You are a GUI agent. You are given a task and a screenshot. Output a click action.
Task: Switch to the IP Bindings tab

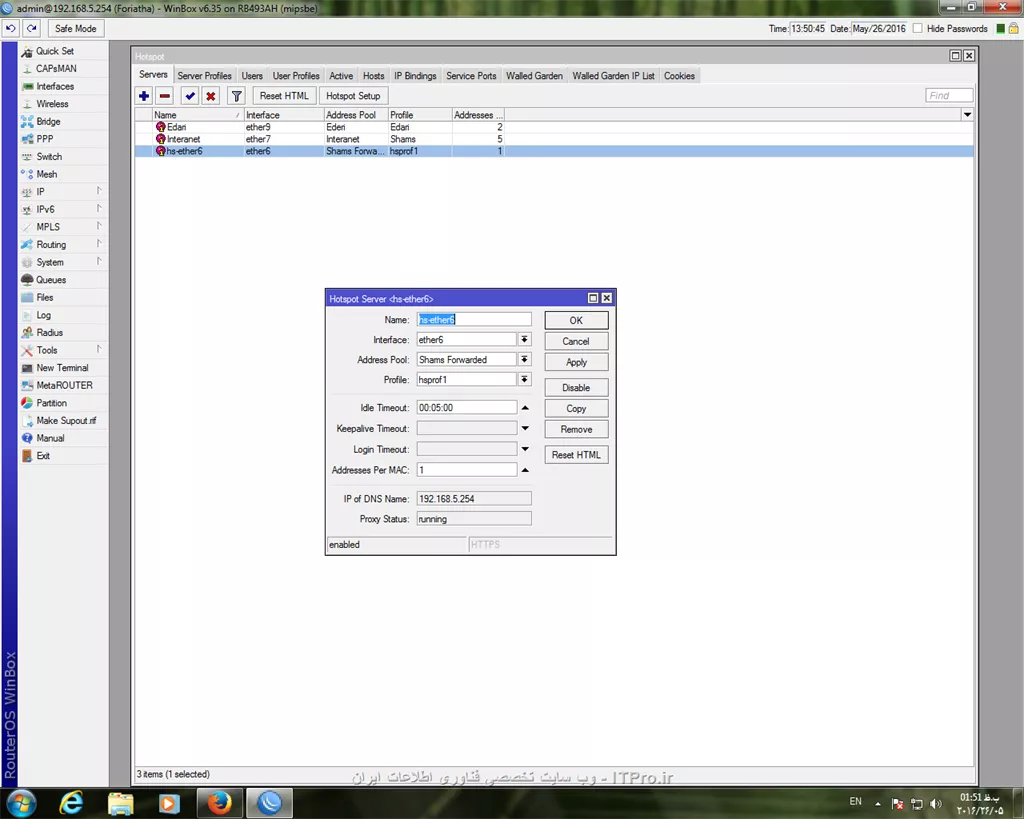[x=415, y=76]
